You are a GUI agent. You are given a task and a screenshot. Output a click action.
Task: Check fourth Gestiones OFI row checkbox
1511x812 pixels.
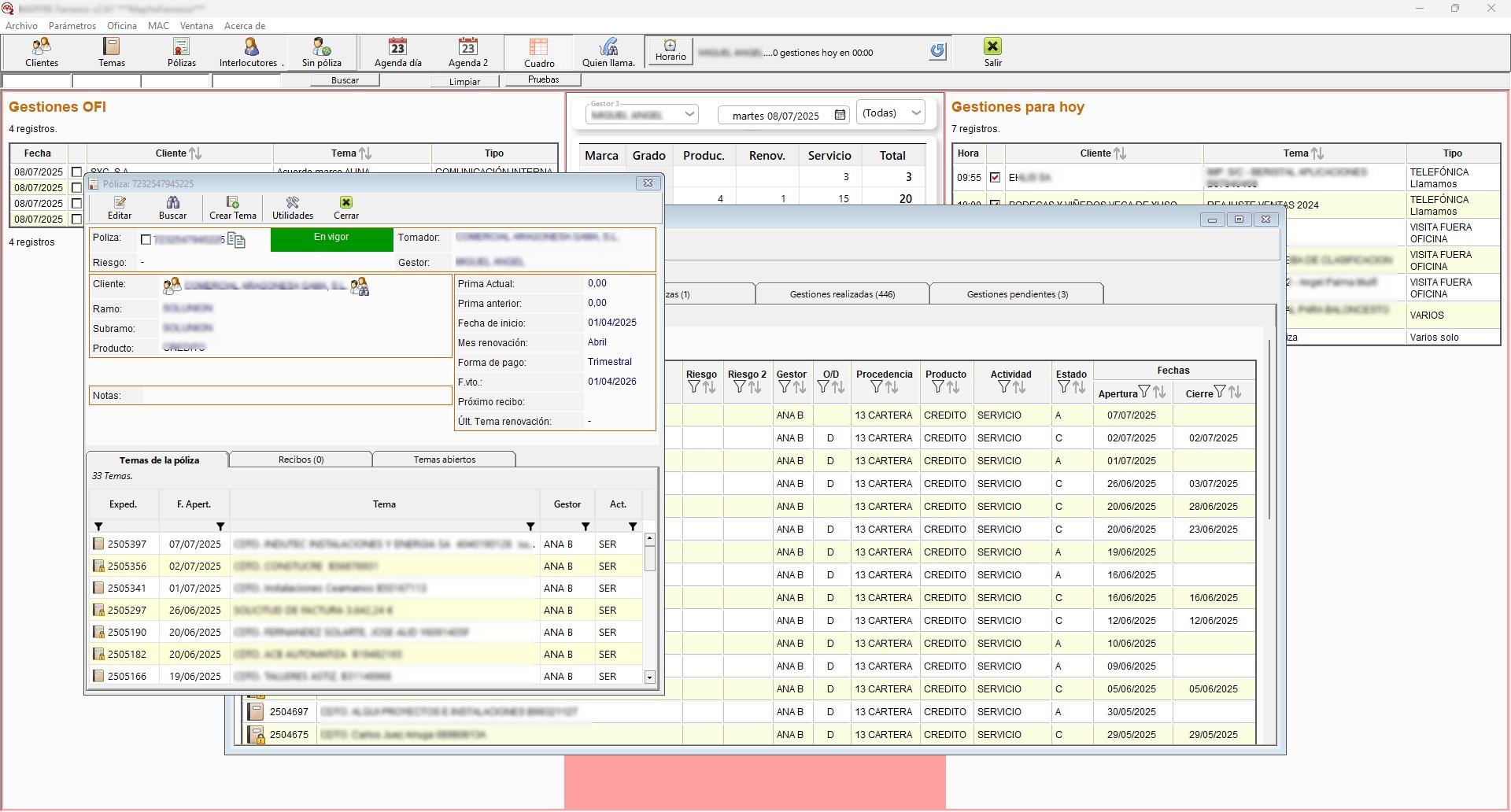point(76,219)
